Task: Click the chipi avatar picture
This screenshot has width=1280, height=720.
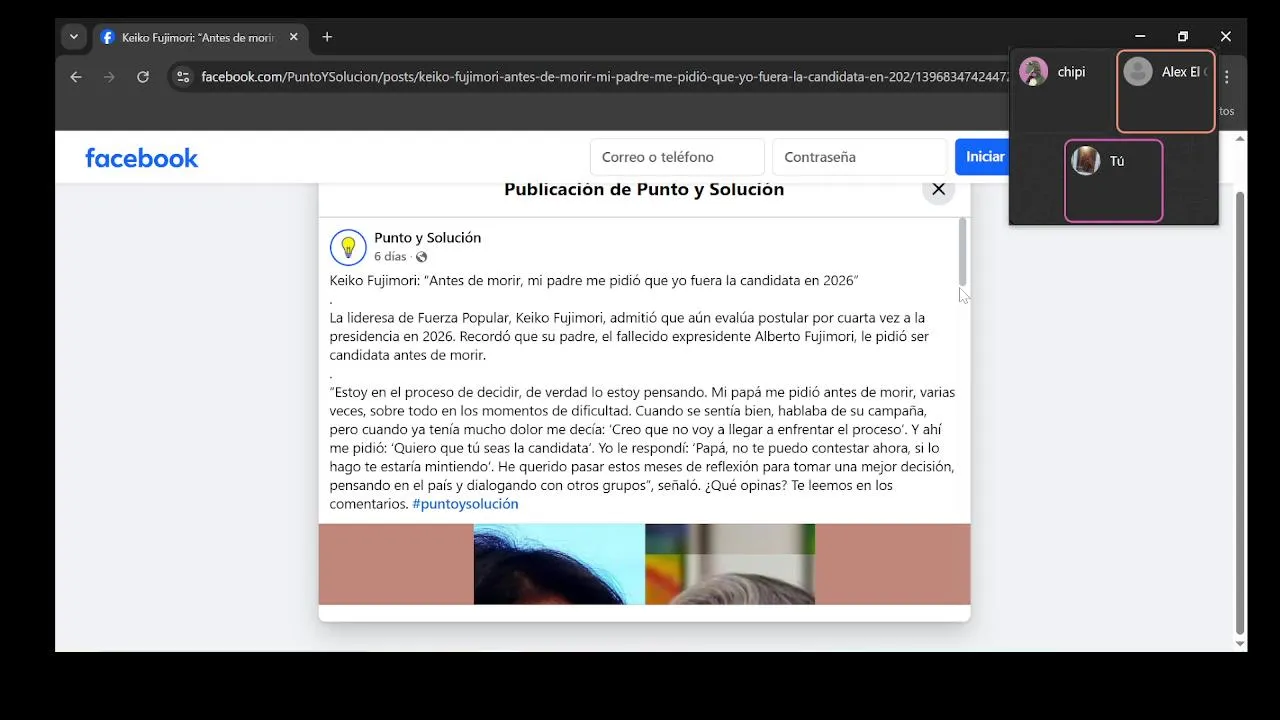Action: point(1033,72)
